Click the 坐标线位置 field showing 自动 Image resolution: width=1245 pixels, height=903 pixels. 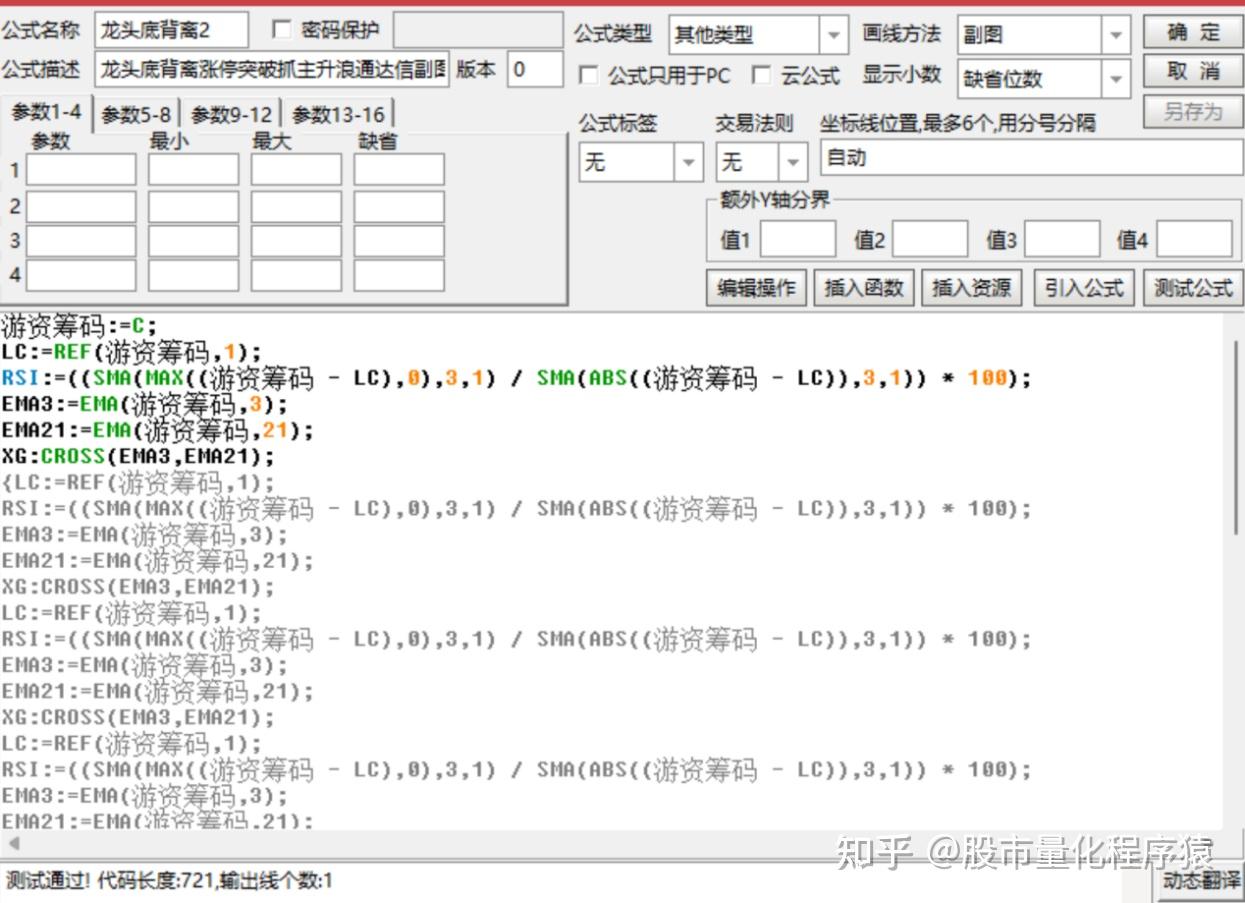tap(1032, 158)
